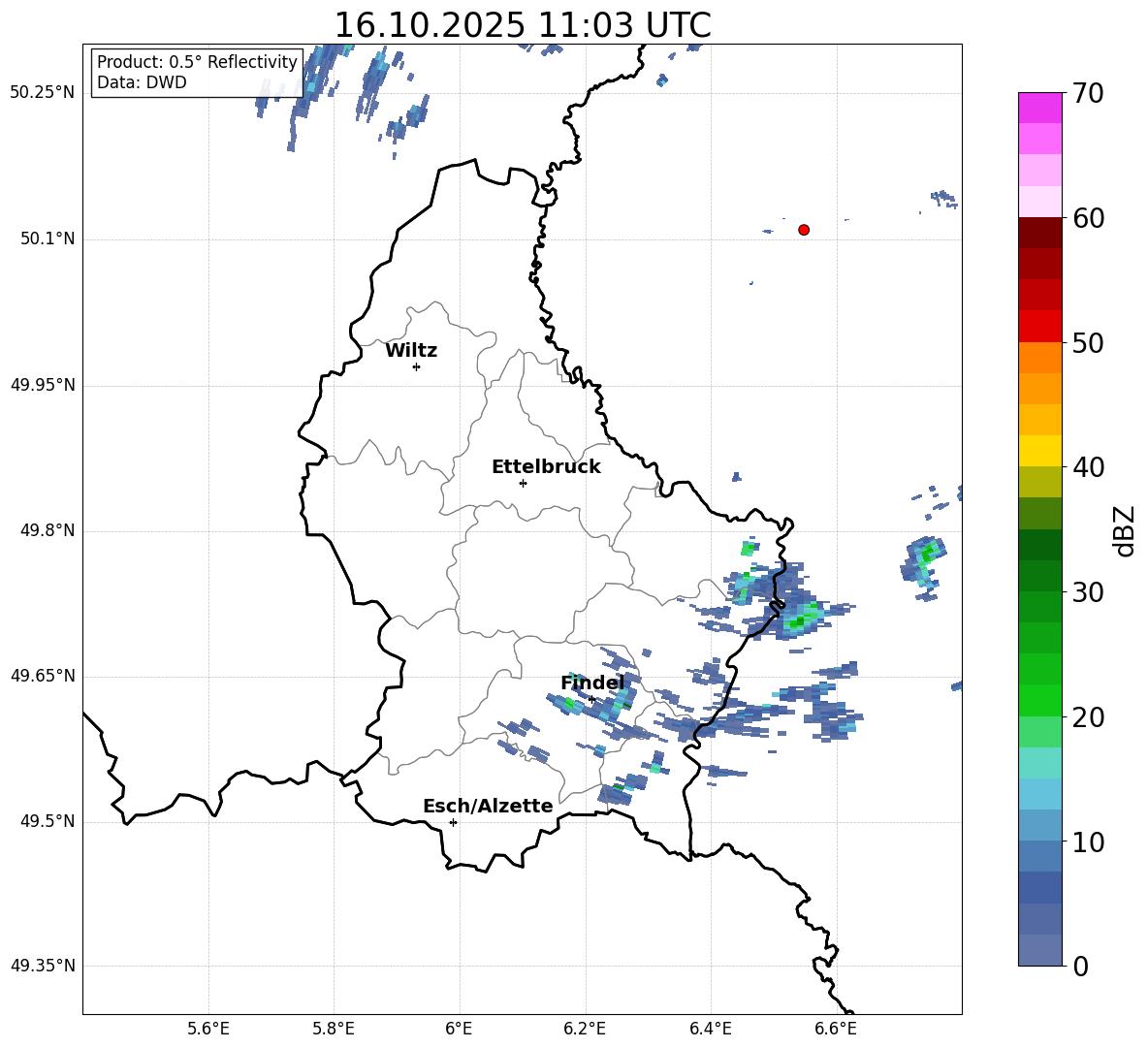Click the Wiltz city label

coord(411,351)
